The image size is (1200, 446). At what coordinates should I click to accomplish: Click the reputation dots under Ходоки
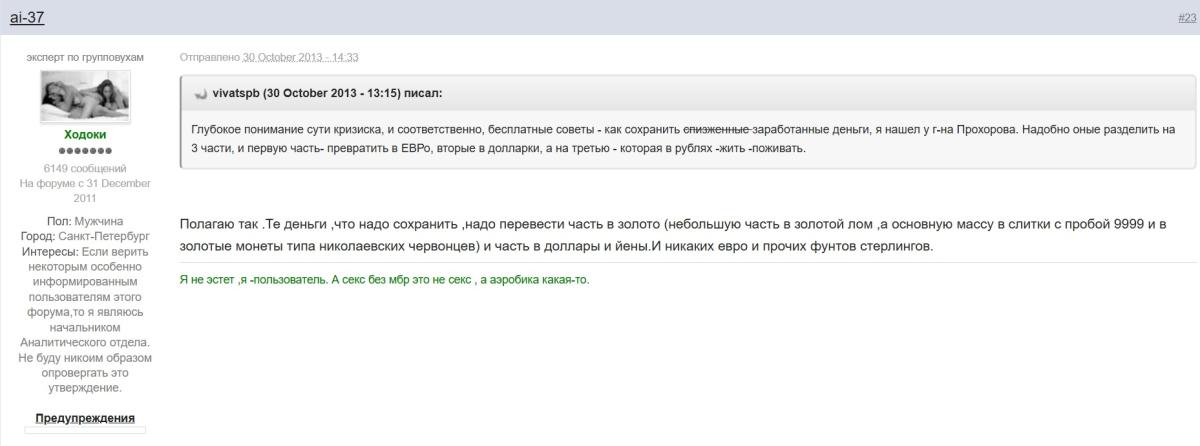tap(85, 151)
